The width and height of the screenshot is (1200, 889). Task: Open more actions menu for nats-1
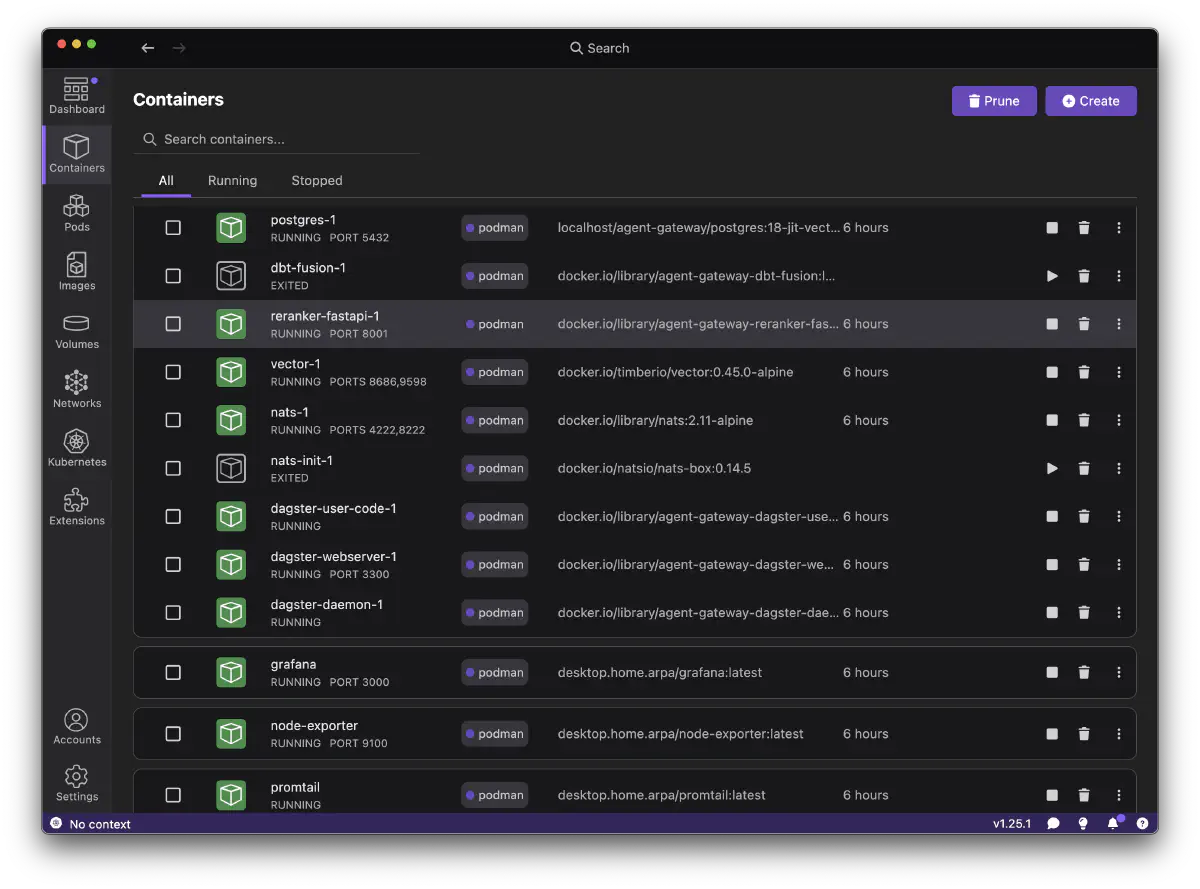[1119, 420]
